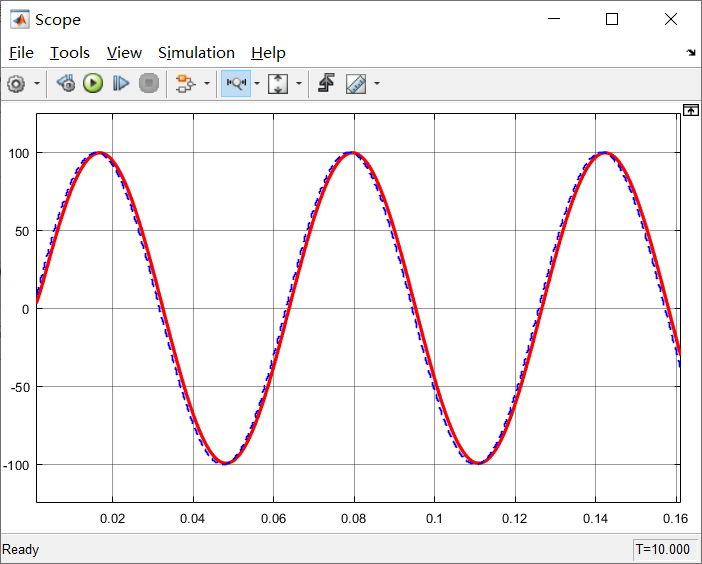Click the 0.14 x-axis tick label
Viewport: 702px width, 564px height.
pos(595,519)
